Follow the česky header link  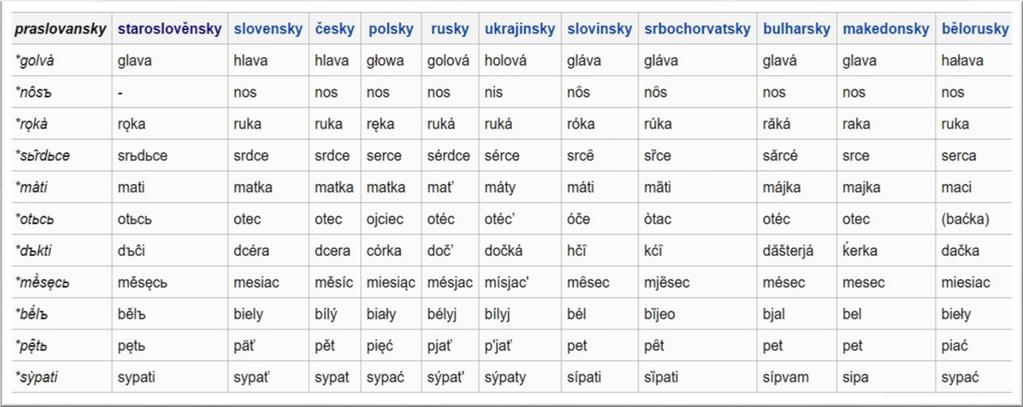coord(335,29)
